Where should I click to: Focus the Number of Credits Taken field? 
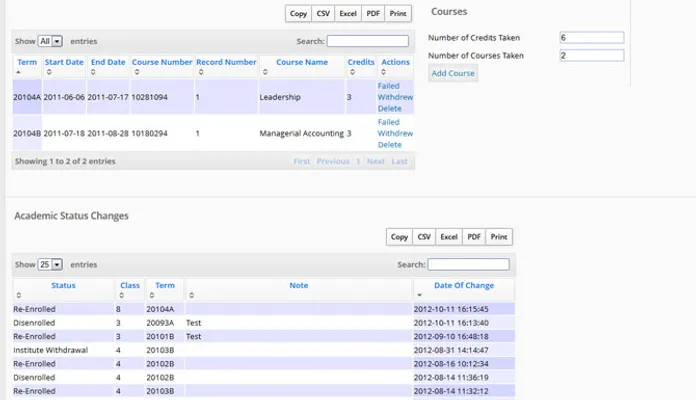pos(592,38)
